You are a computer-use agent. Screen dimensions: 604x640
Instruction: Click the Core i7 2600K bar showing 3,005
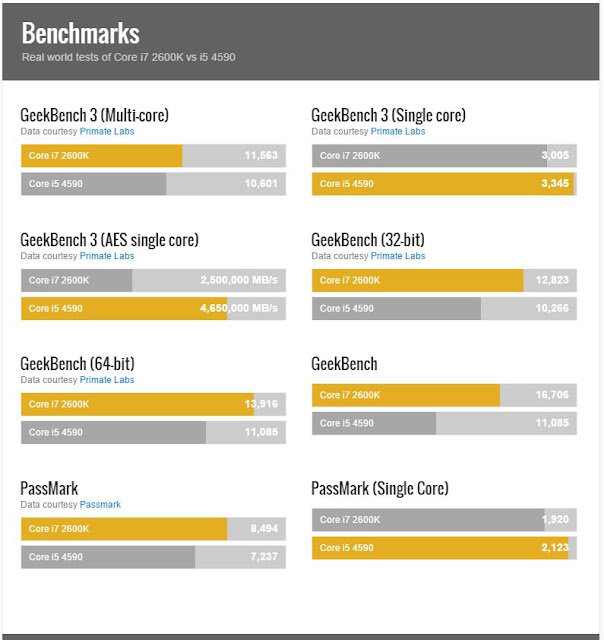[444, 156]
